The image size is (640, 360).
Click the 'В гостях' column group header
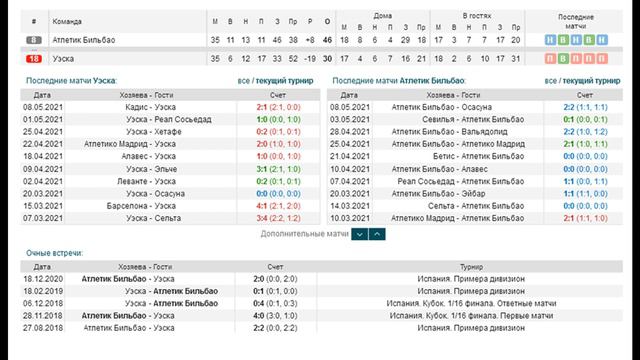tap(477, 16)
